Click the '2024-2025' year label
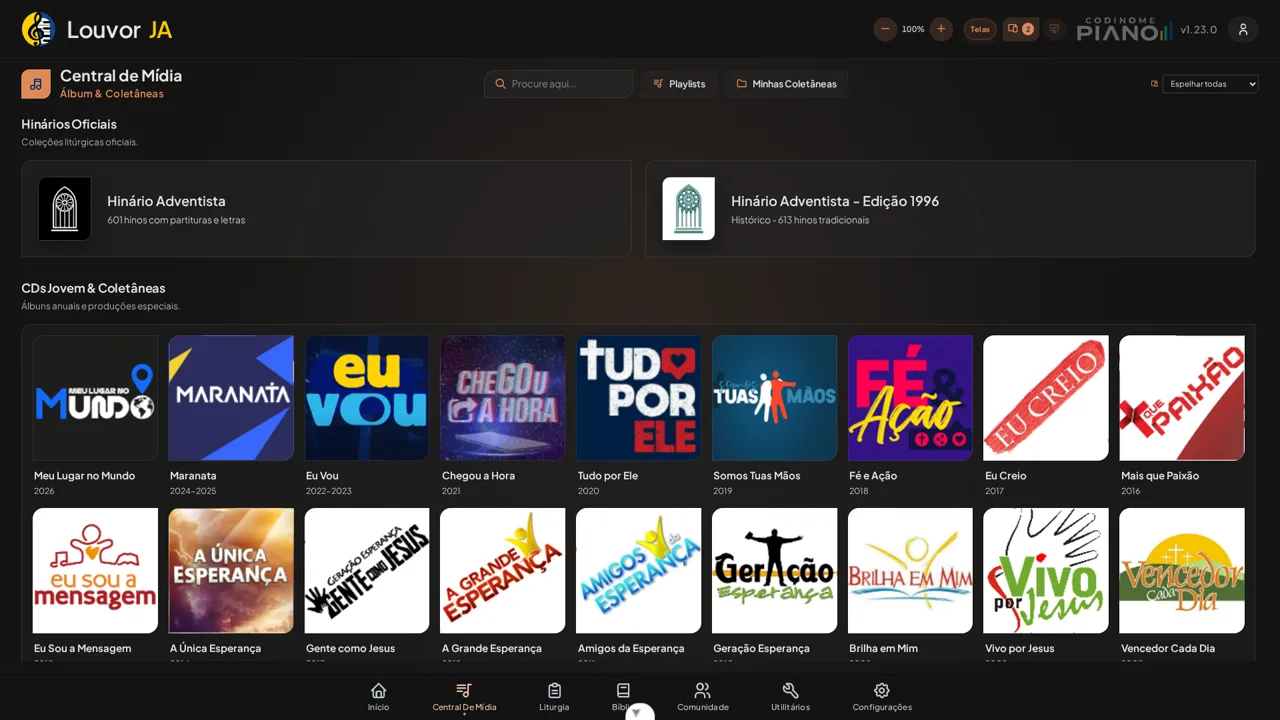 [x=193, y=491]
